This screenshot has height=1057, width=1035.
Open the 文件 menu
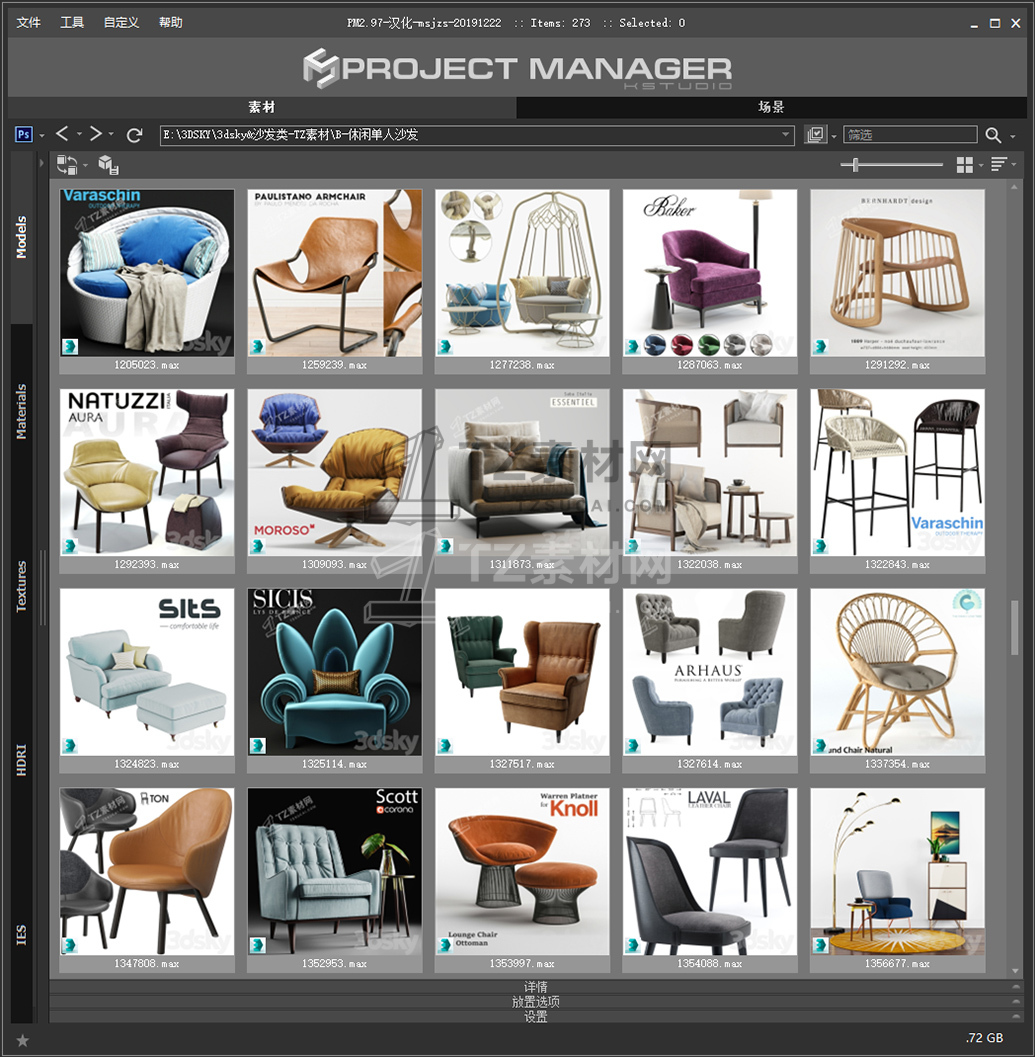click(28, 22)
